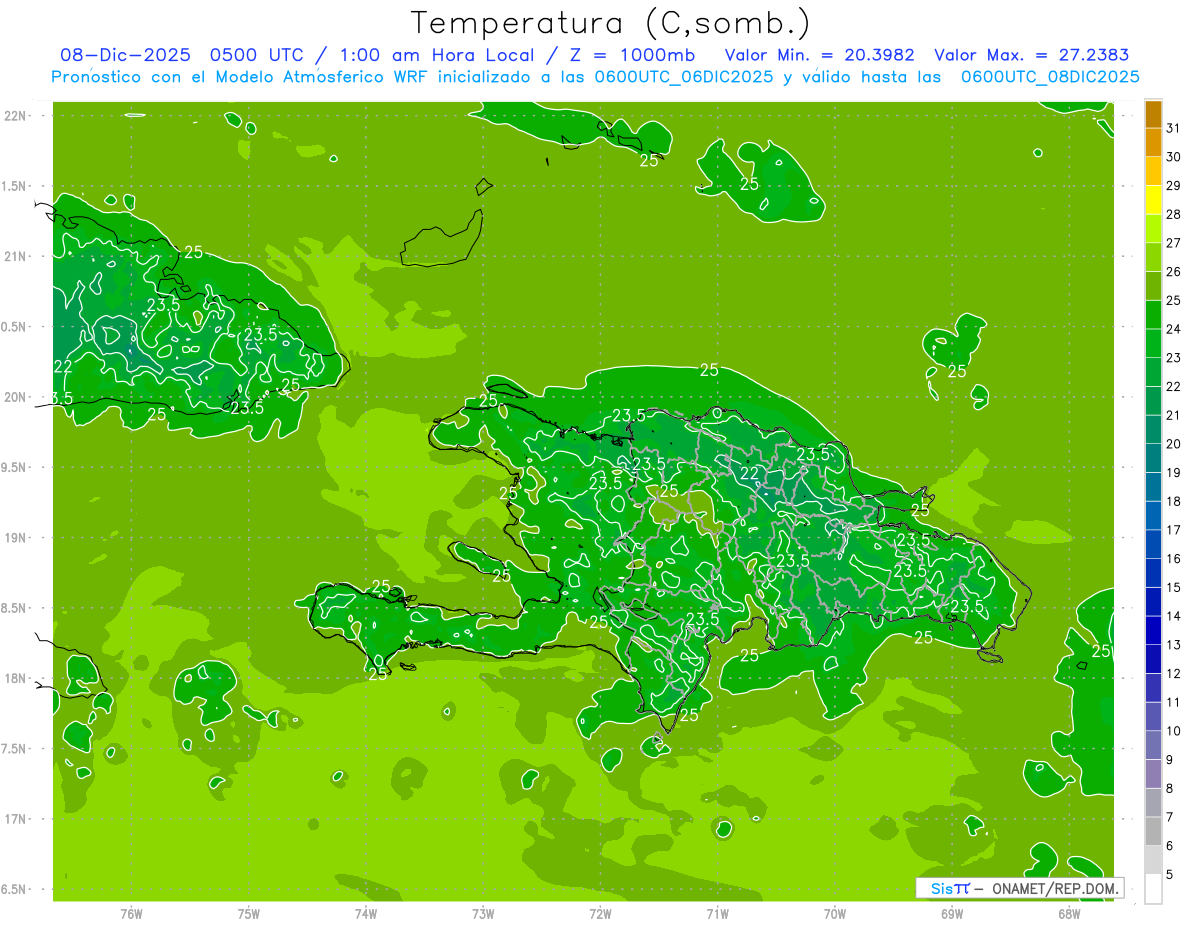This screenshot has height=927, width=1200.
Task: Click the legend value 23
Action: point(1174,357)
